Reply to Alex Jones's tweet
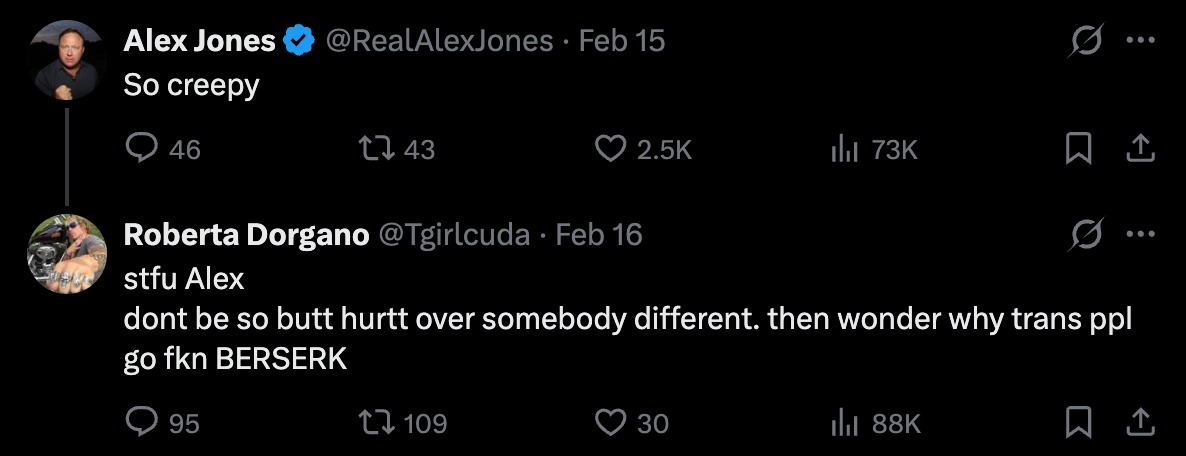 [140, 149]
